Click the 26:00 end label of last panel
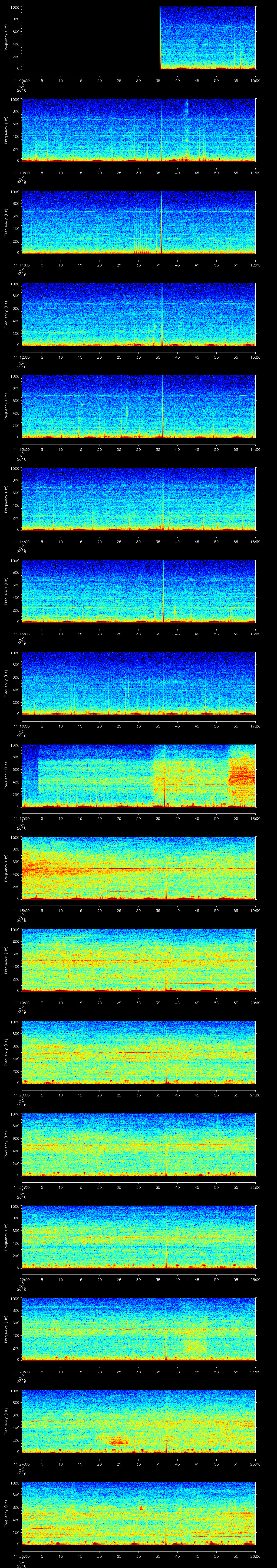 tap(255, 1556)
